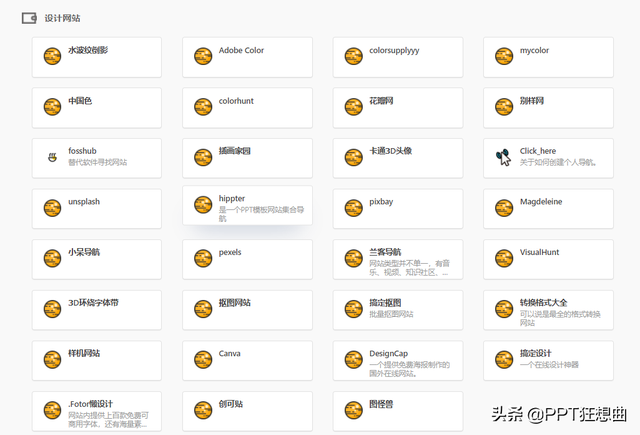Visit the 搞定设计 link
The image size is (640, 435).
coord(536,353)
